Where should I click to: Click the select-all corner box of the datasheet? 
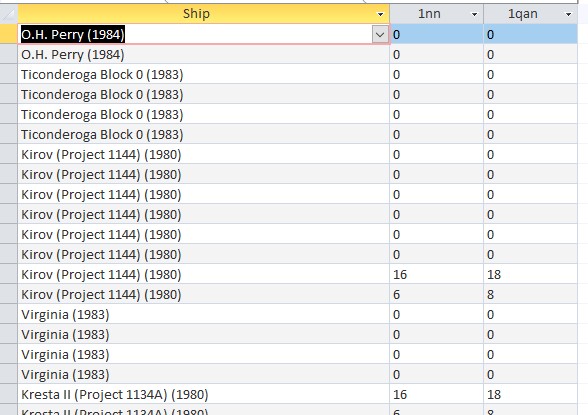coord(9,14)
